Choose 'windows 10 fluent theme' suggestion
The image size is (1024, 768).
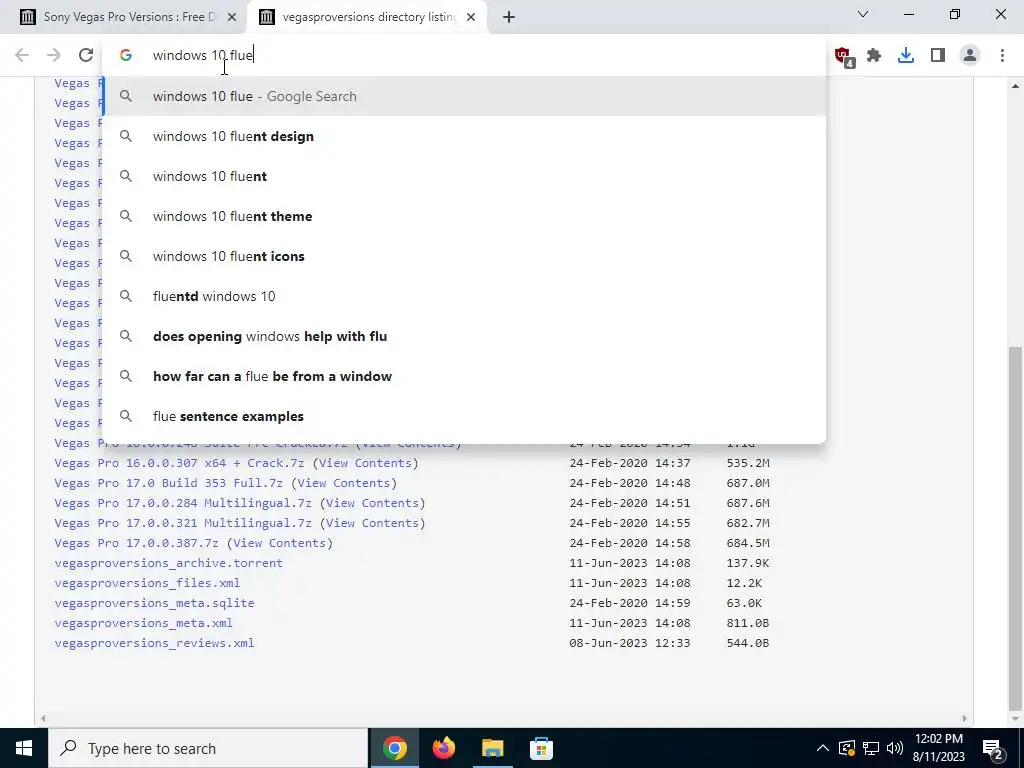point(464,216)
